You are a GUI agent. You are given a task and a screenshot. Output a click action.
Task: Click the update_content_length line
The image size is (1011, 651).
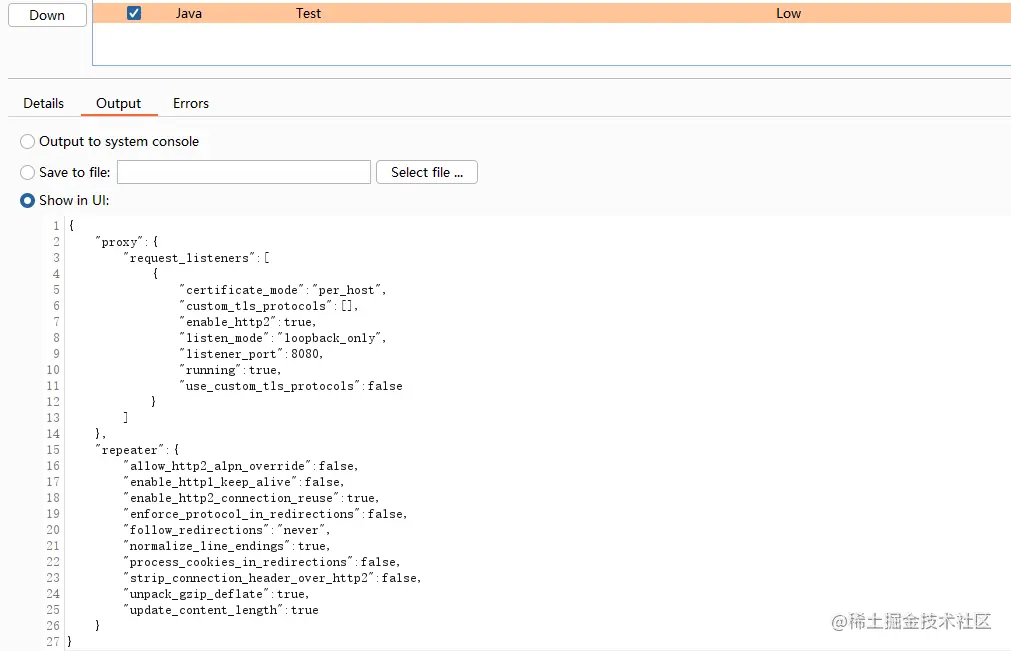click(x=221, y=610)
